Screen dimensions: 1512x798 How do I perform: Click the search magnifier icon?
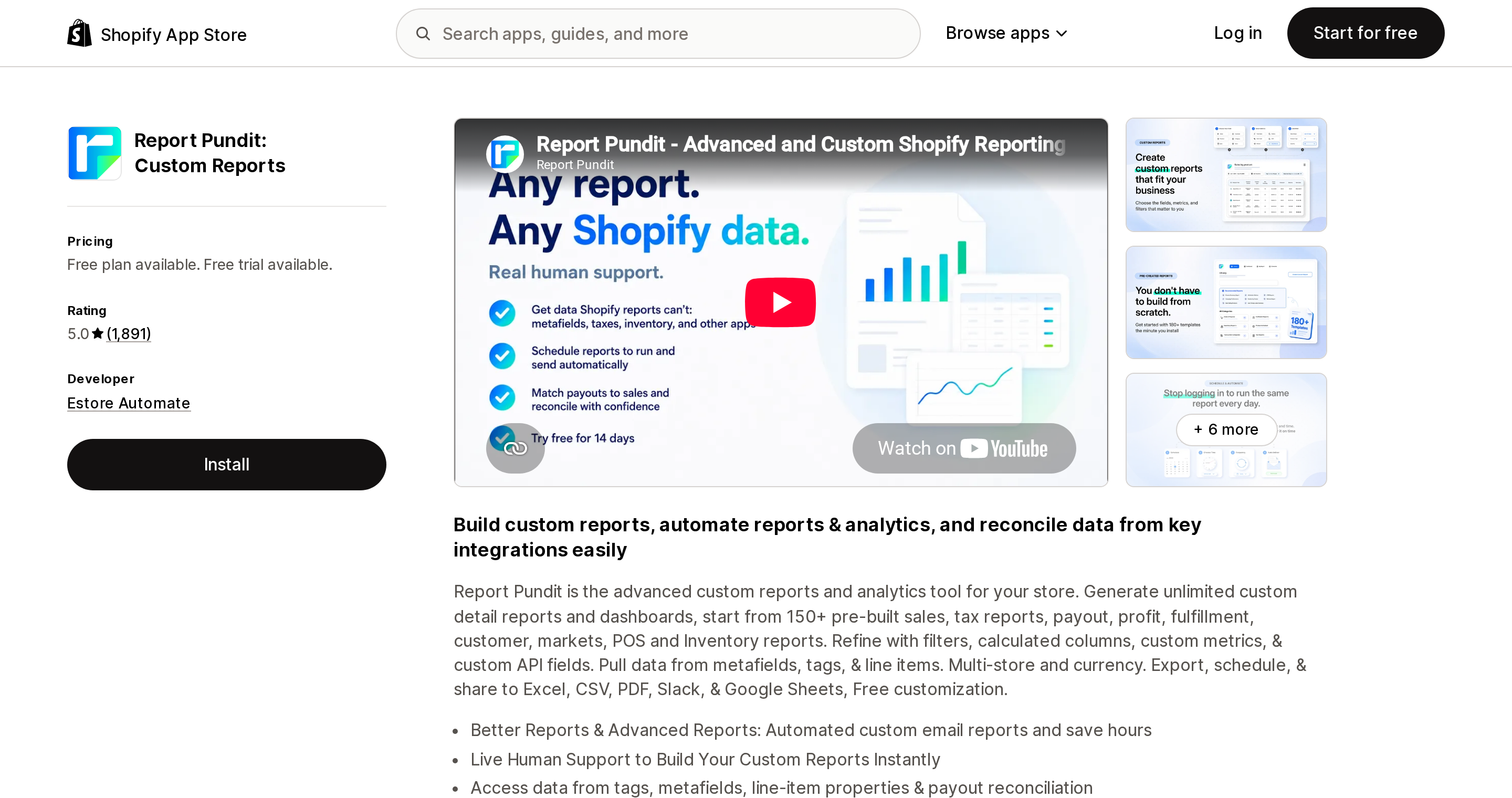[423, 34]
